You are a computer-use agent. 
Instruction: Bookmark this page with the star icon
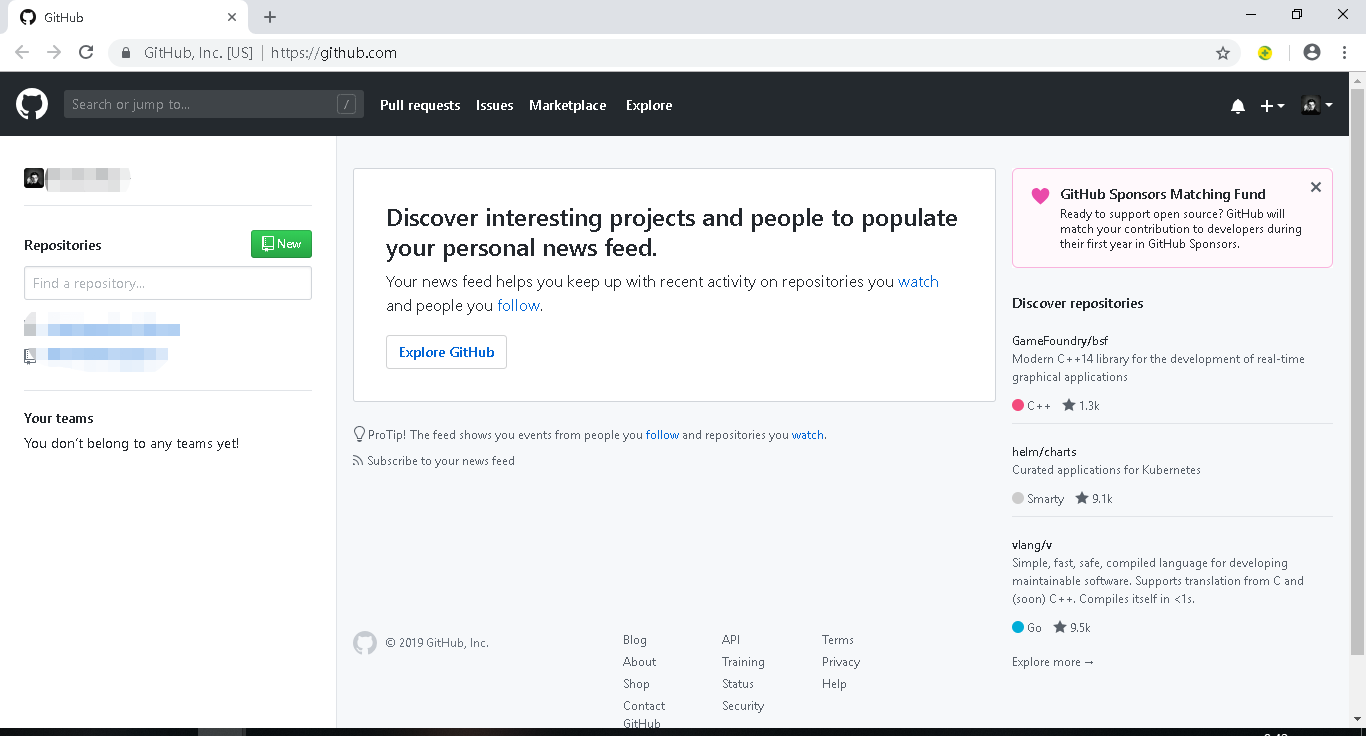pos(1222,53)
